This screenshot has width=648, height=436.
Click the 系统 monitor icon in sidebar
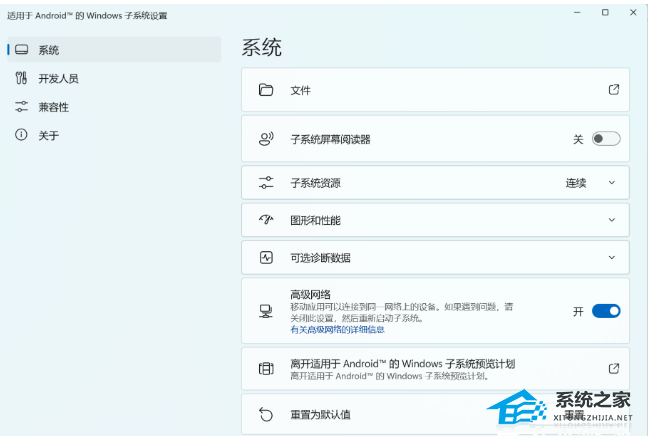21,50
